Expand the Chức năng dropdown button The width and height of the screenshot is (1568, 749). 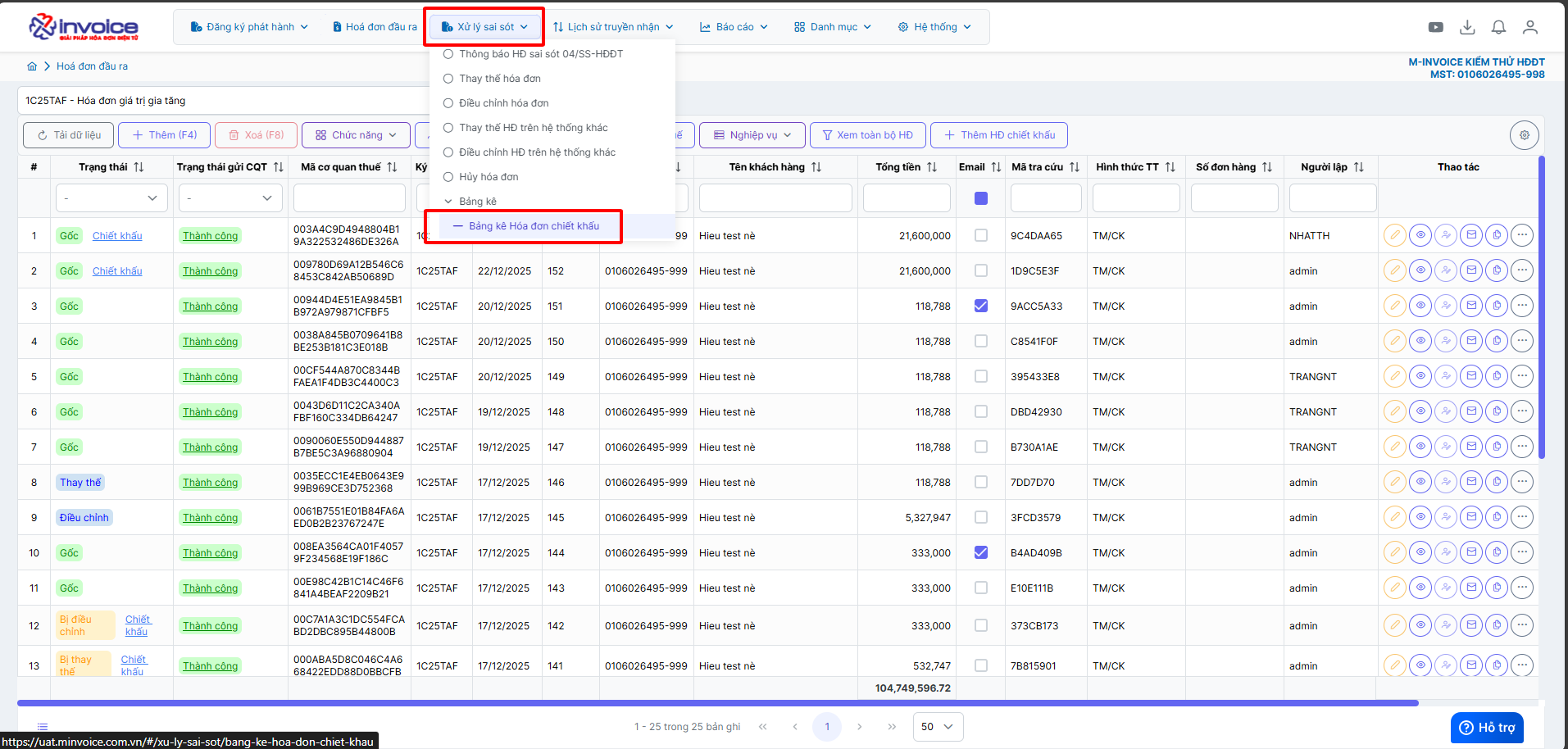click(x=356, y=135)
